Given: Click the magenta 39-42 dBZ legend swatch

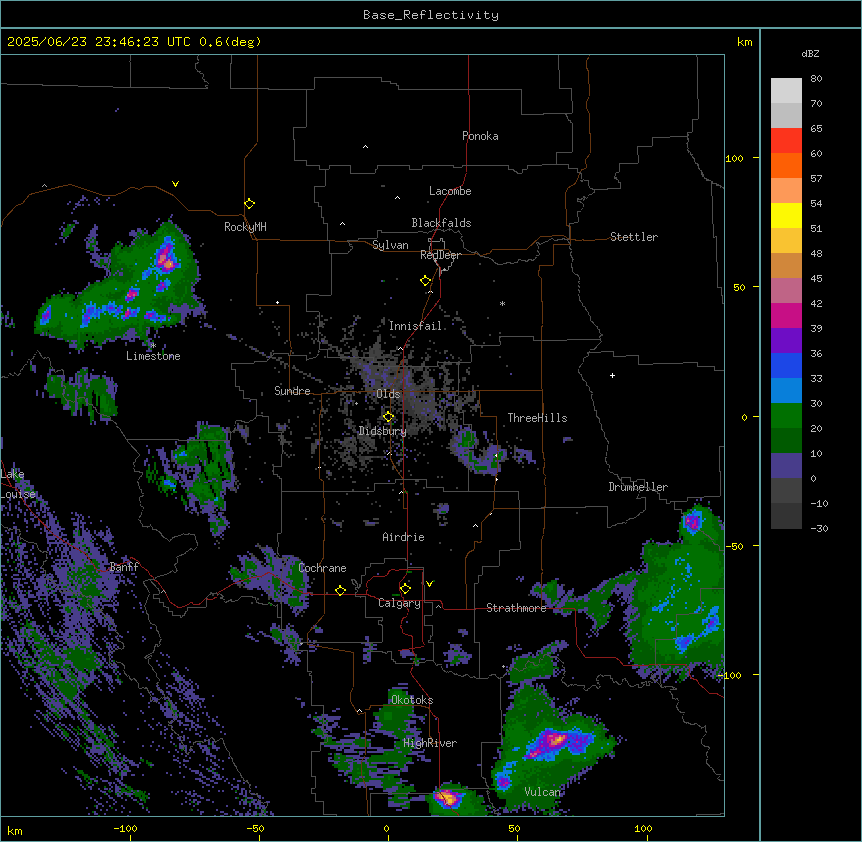Looking at the screenshot, I should (x=786, y=315).
